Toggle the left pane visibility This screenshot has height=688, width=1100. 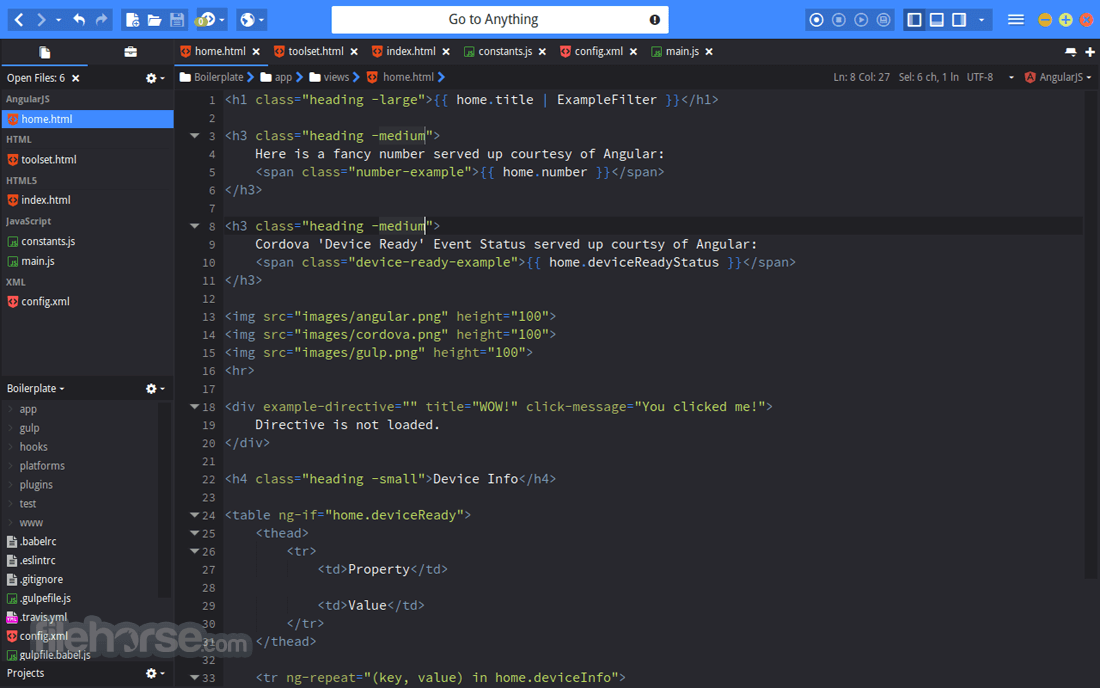point(913,19)
